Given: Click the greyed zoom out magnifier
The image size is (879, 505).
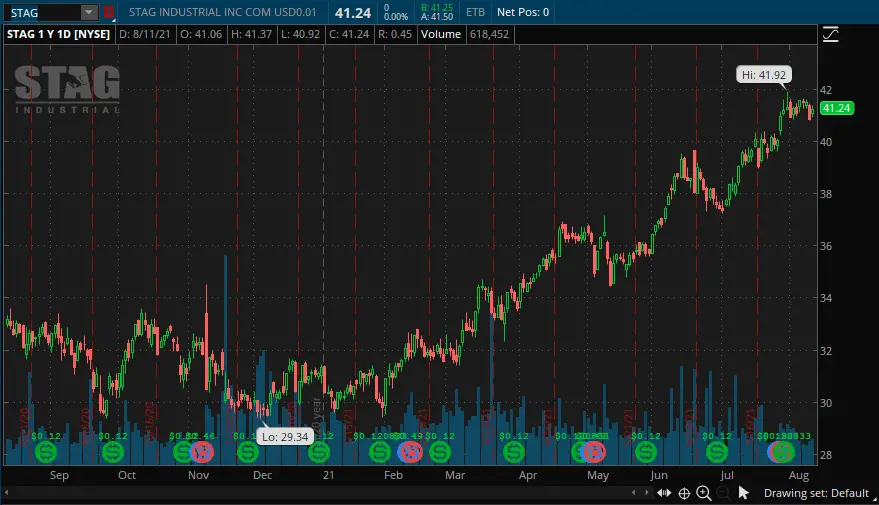Looking at the screenshot, I should point(723,493).
